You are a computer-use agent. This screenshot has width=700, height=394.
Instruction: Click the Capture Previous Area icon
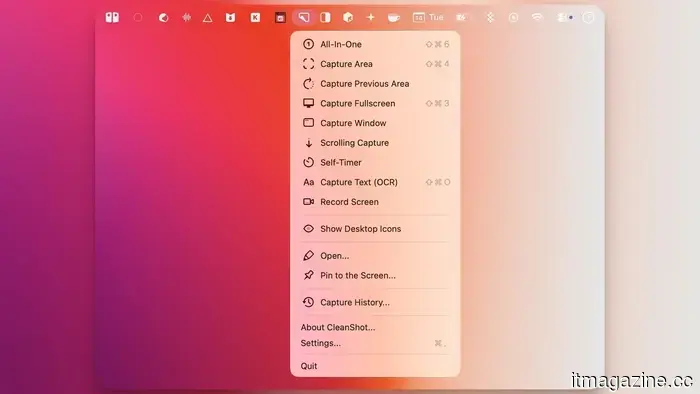point(308,83)
